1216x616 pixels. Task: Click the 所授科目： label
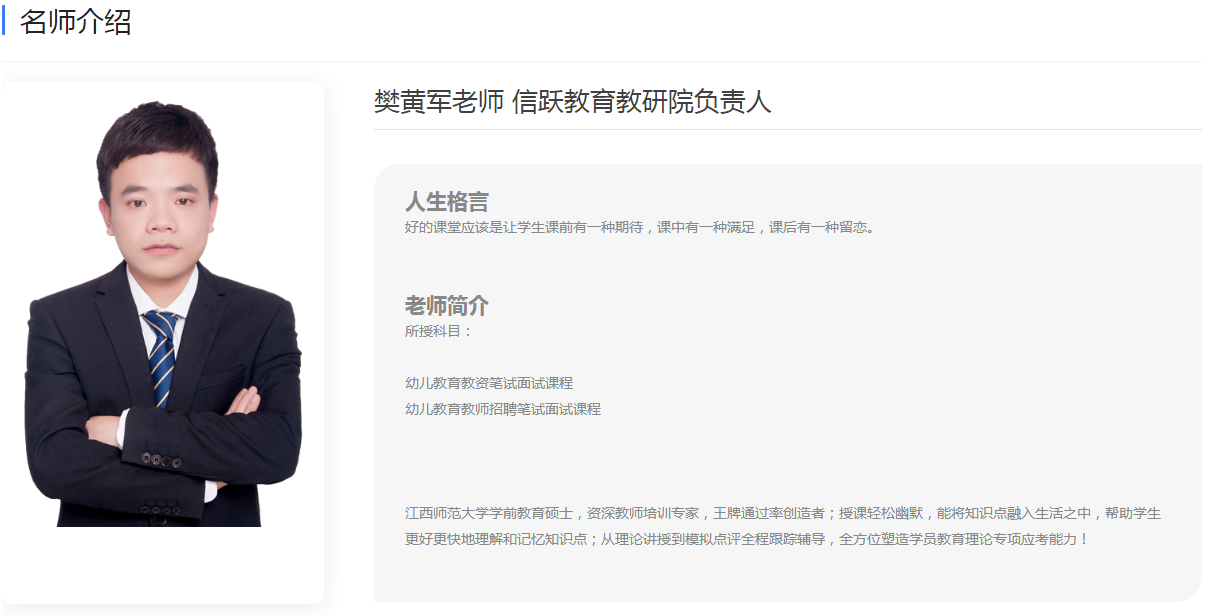439,331
